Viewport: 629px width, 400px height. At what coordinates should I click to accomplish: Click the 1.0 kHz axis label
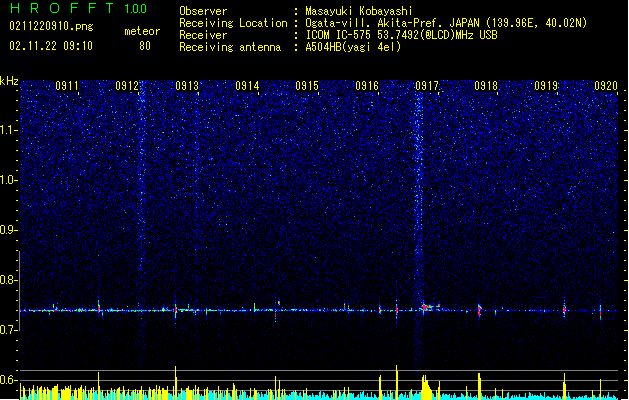[9, 180]
